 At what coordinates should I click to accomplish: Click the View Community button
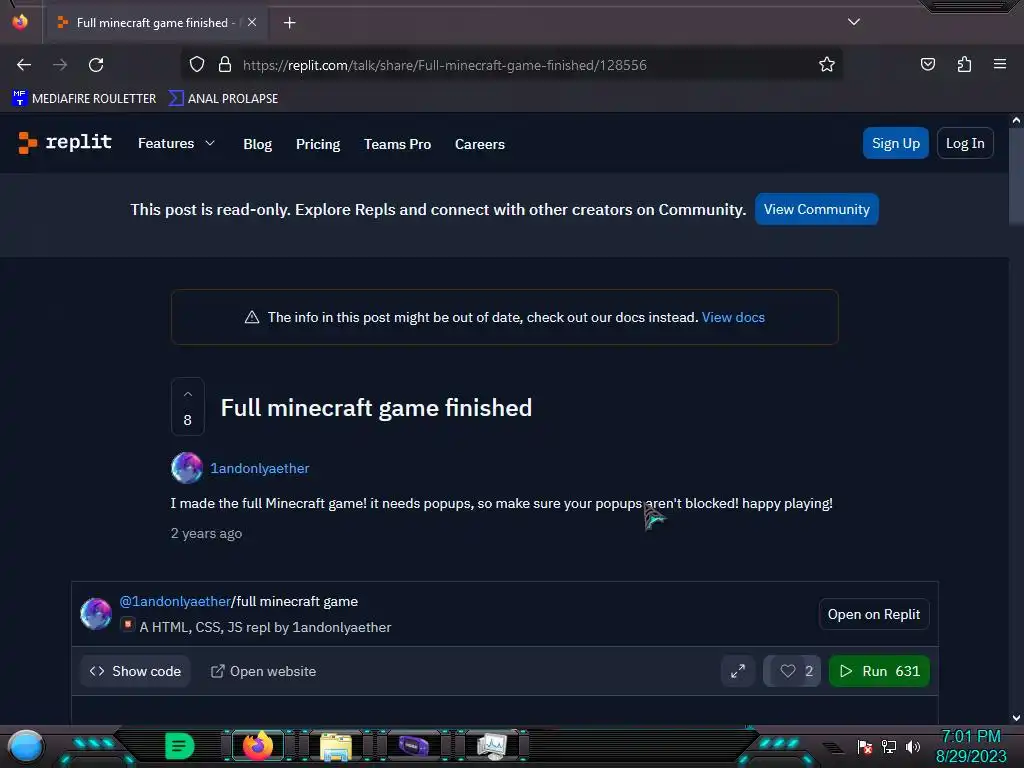coord(816,209)
